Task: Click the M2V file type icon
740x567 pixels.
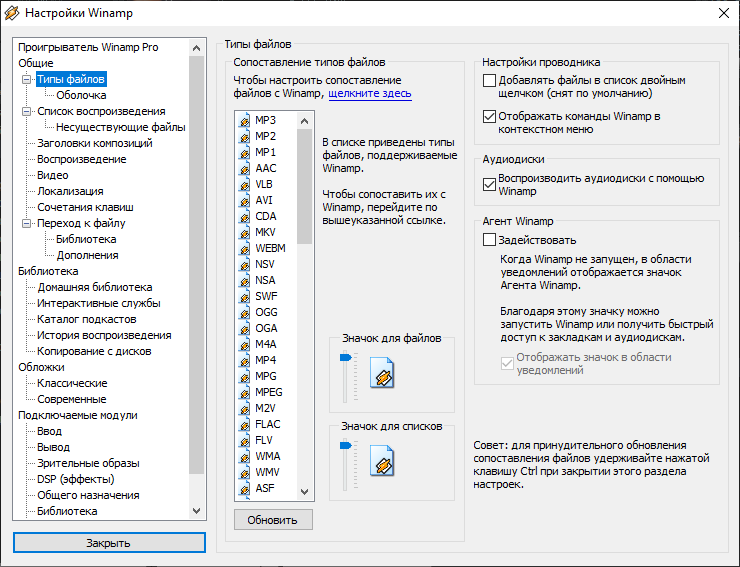Action: pyautogui.click(x=244, y=409)
